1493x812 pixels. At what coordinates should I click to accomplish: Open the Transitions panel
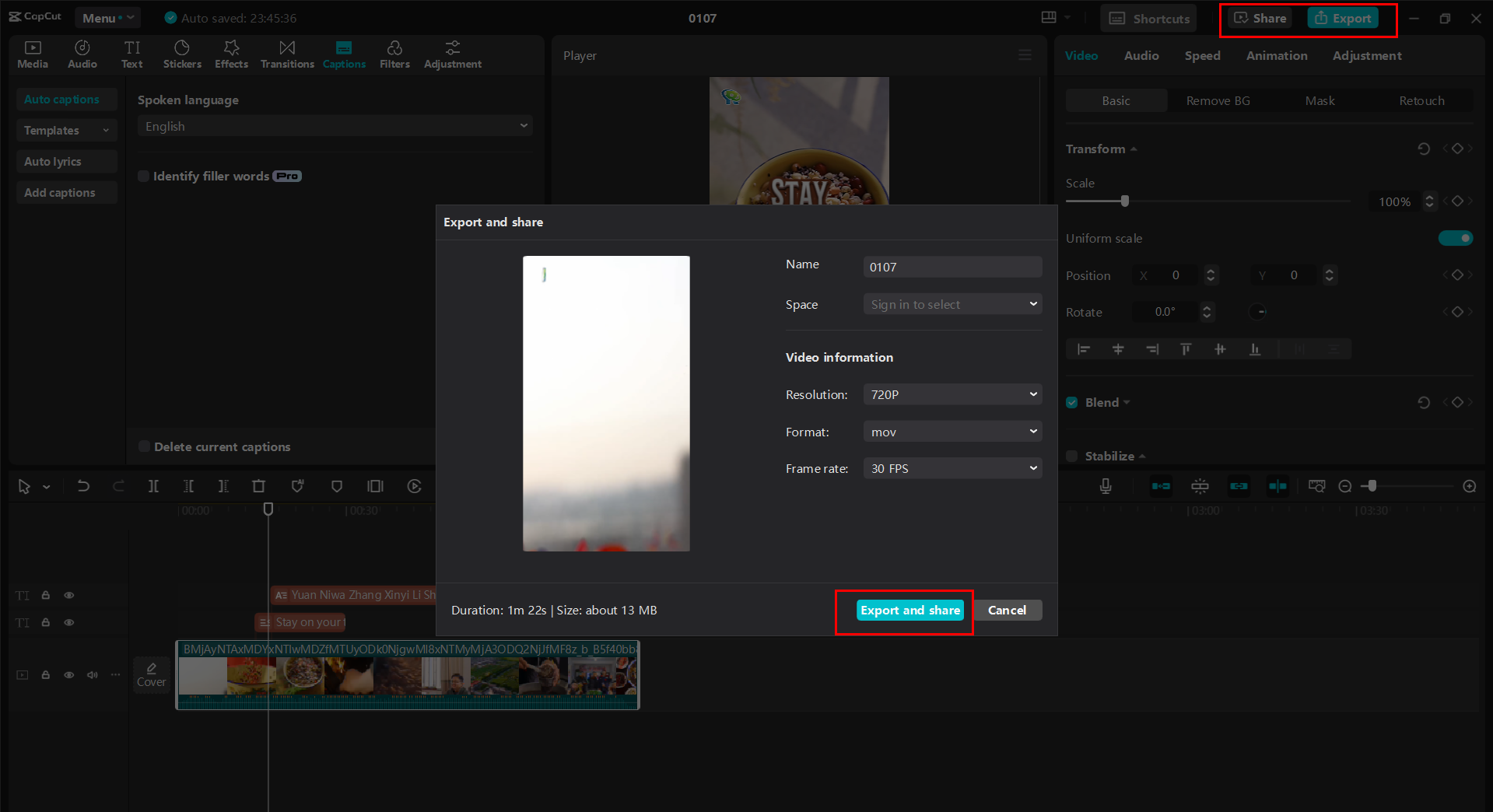286,54
